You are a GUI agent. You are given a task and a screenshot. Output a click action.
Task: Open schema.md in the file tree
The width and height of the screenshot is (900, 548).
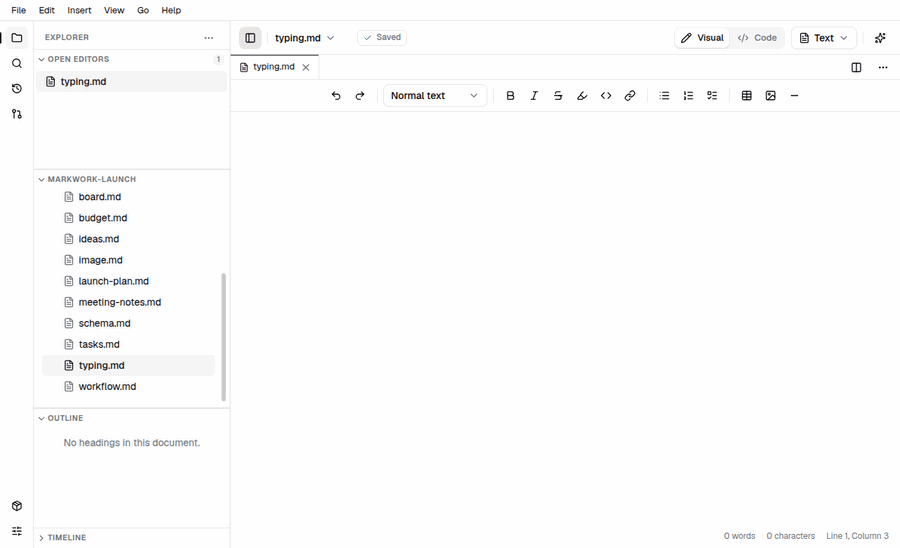[128, 323]
